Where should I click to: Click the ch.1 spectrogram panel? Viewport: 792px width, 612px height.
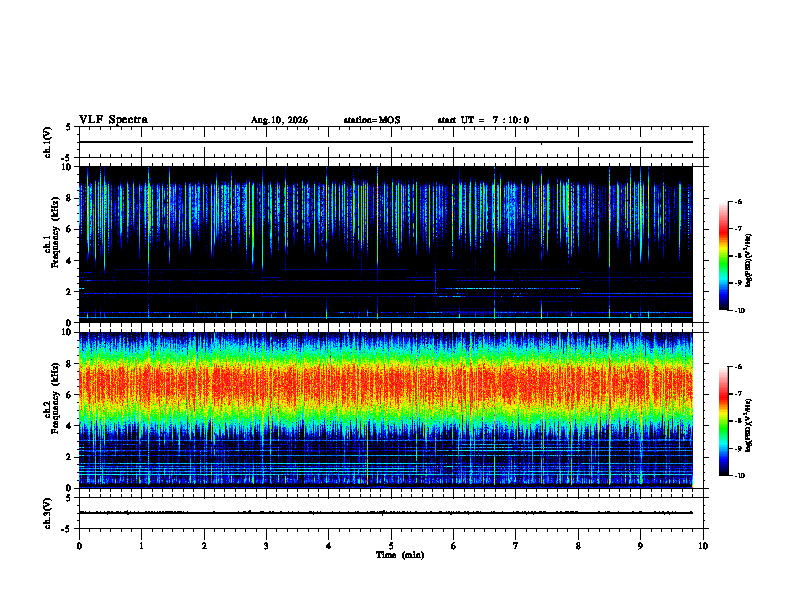pos(385,244)
